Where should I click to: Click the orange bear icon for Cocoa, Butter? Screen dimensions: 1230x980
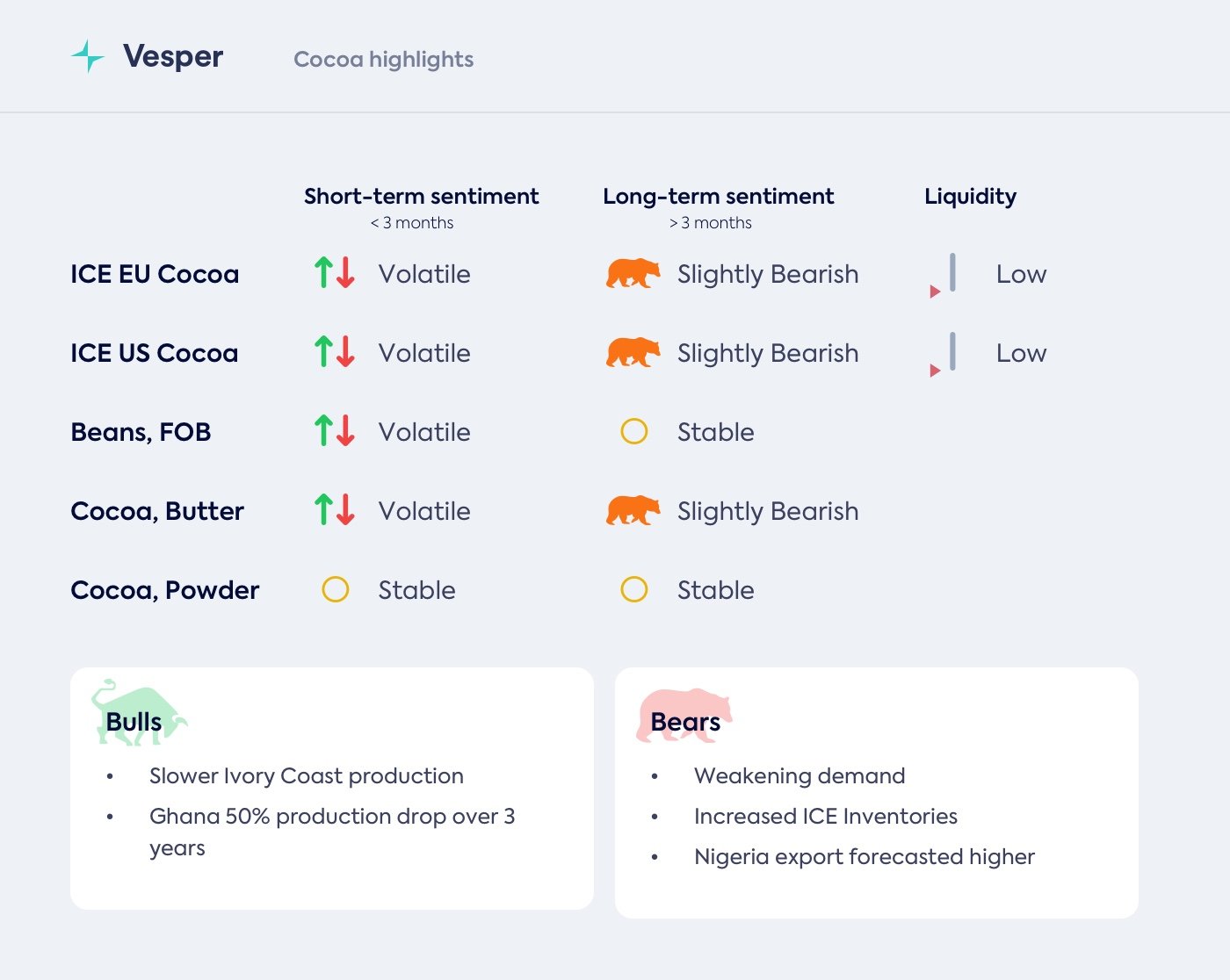click(633, 510)
